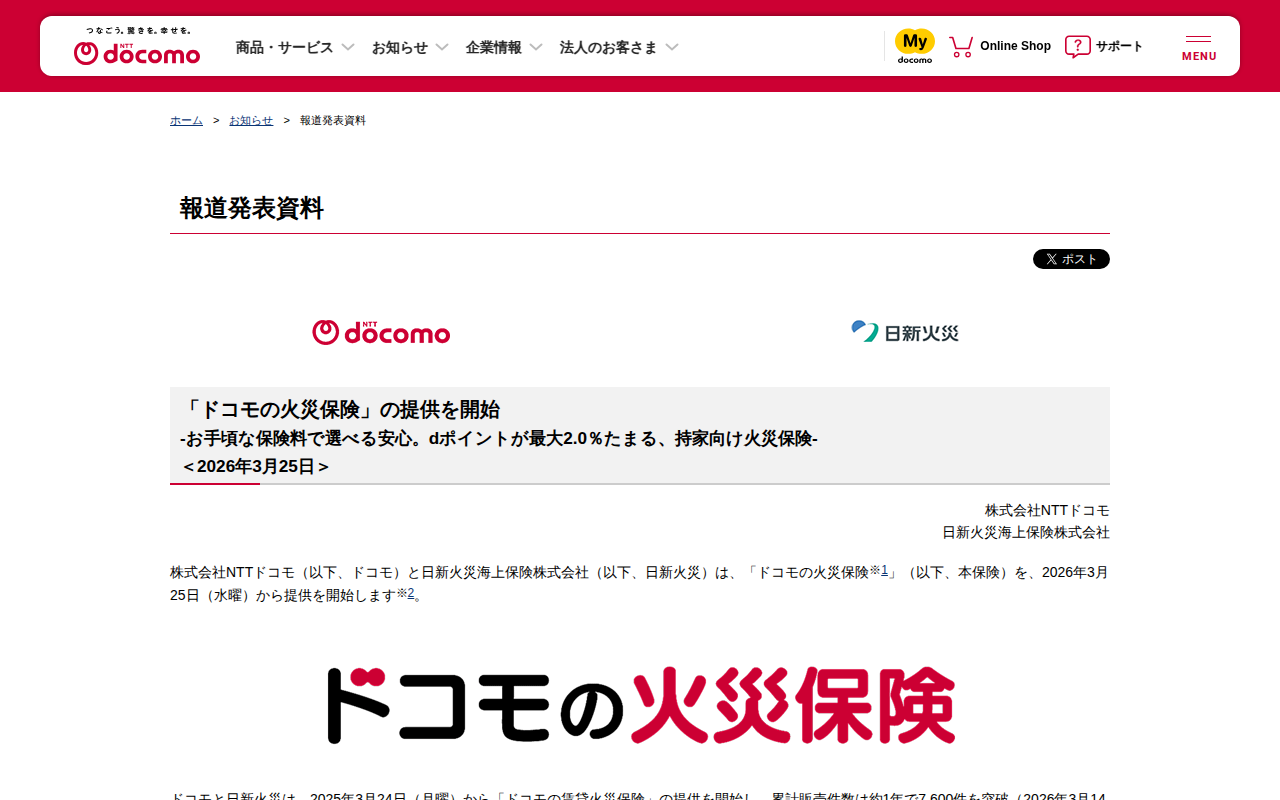
Task: Open the 商品・サービス menu
Action: tap(285, 47)
